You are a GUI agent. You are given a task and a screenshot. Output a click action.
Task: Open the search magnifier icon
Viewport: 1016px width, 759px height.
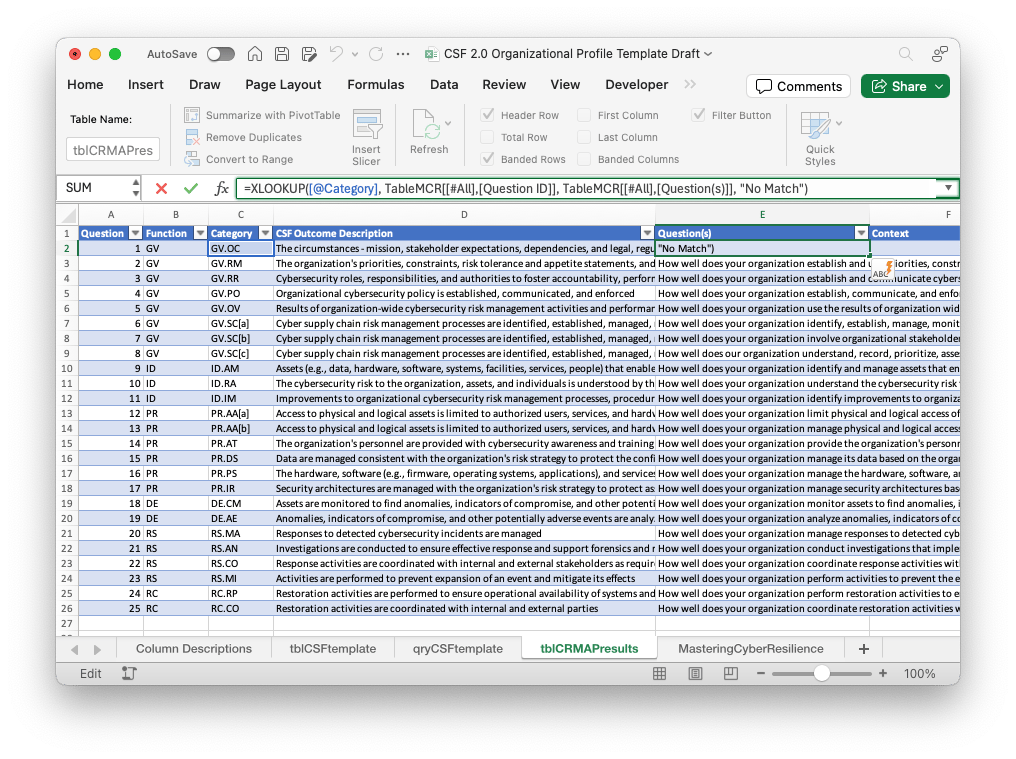pyautogui.click(x=905, y=54)
